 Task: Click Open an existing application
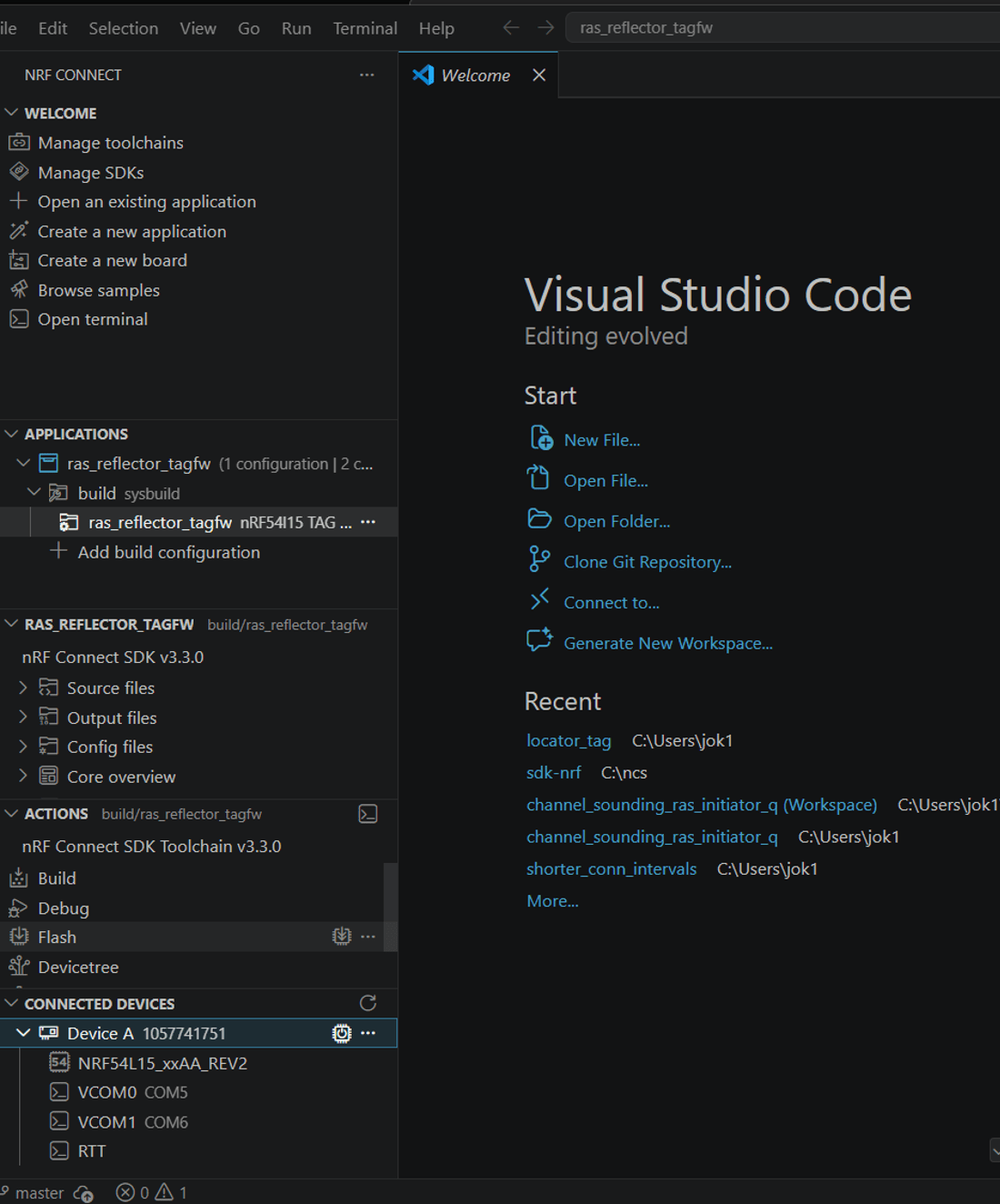(146, 202)
